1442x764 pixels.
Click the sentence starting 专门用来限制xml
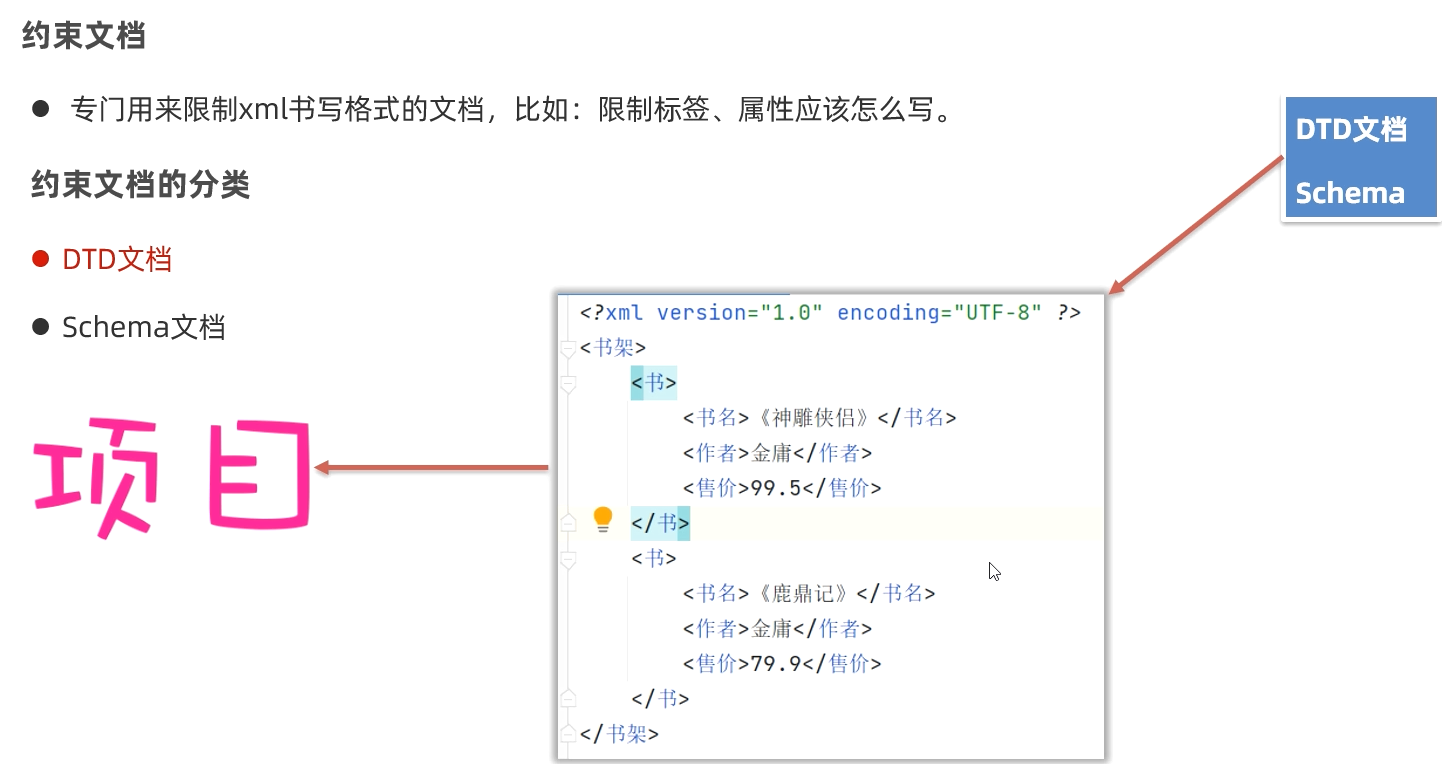511,108
